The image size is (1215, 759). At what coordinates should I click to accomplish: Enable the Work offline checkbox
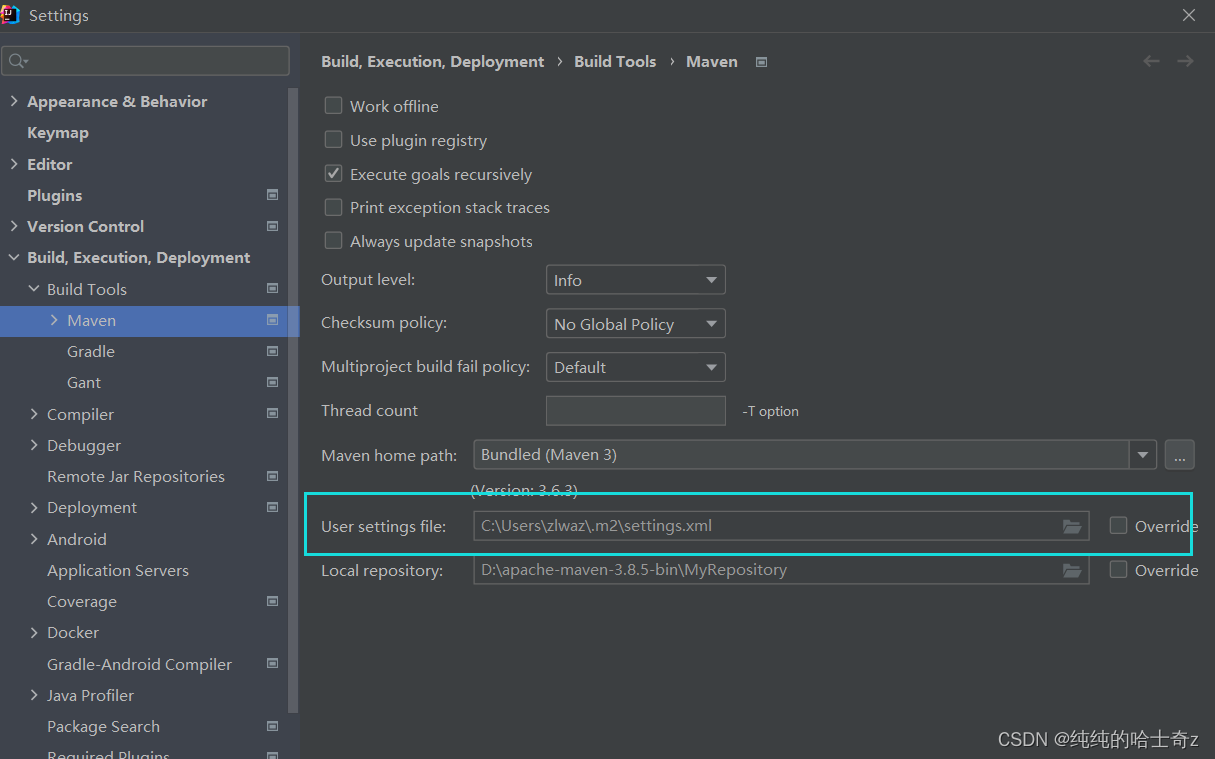[334, 106]
